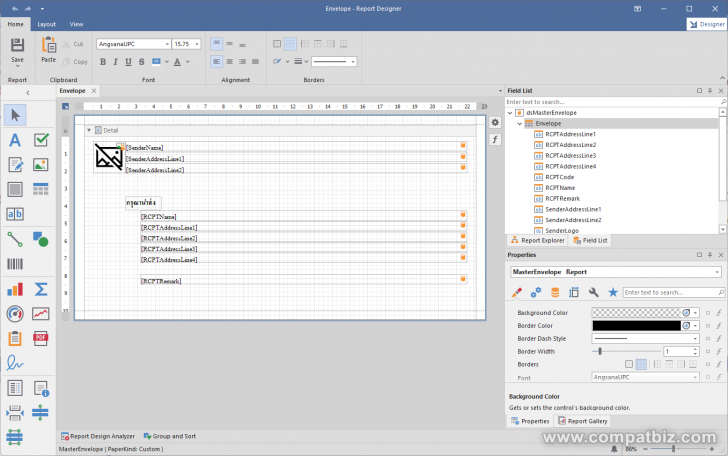Open the AngsanaUPC font name dropdown
The height and width of the screenshot is (456, 728).
click(x=165, y=44)
